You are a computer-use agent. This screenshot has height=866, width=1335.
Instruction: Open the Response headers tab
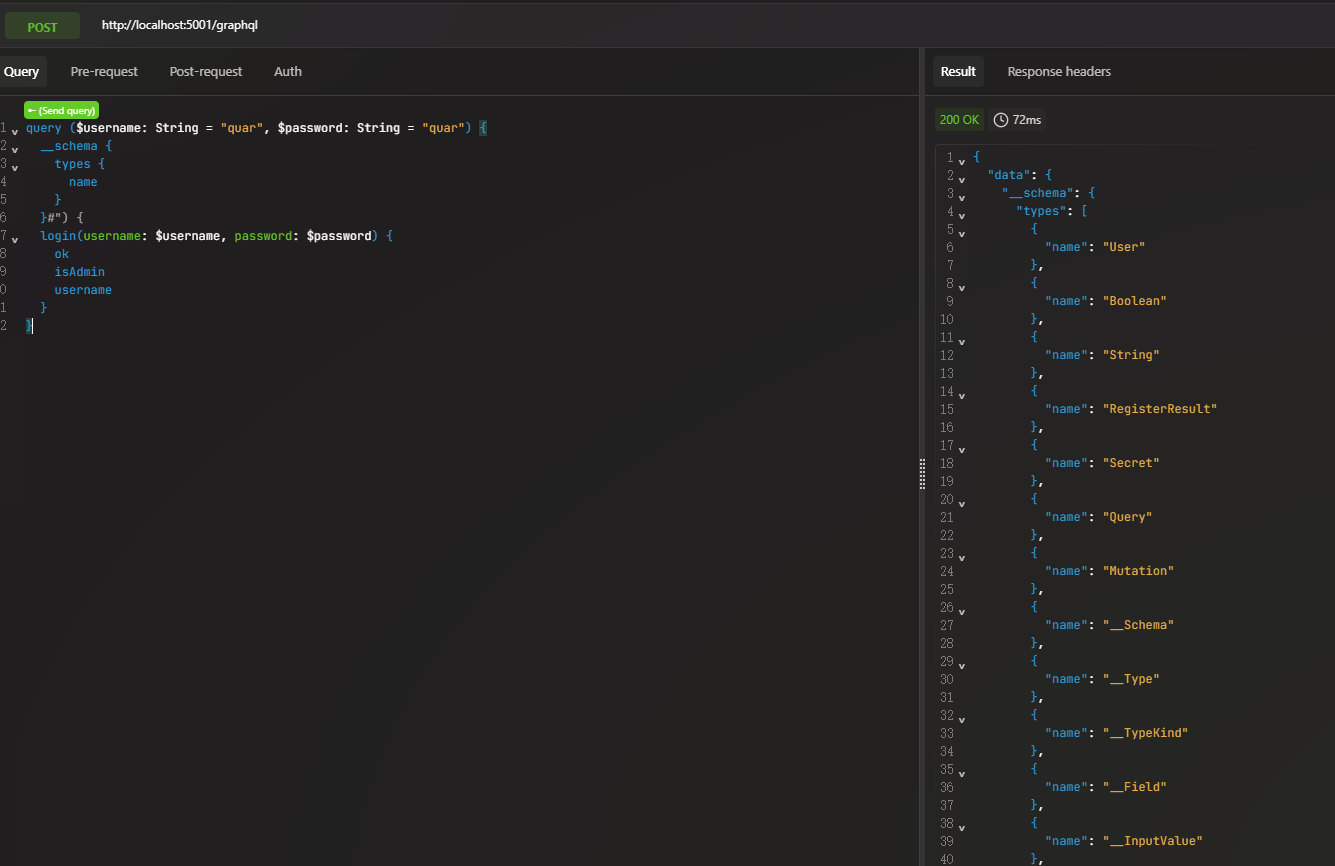click(x=1059, y=72)
